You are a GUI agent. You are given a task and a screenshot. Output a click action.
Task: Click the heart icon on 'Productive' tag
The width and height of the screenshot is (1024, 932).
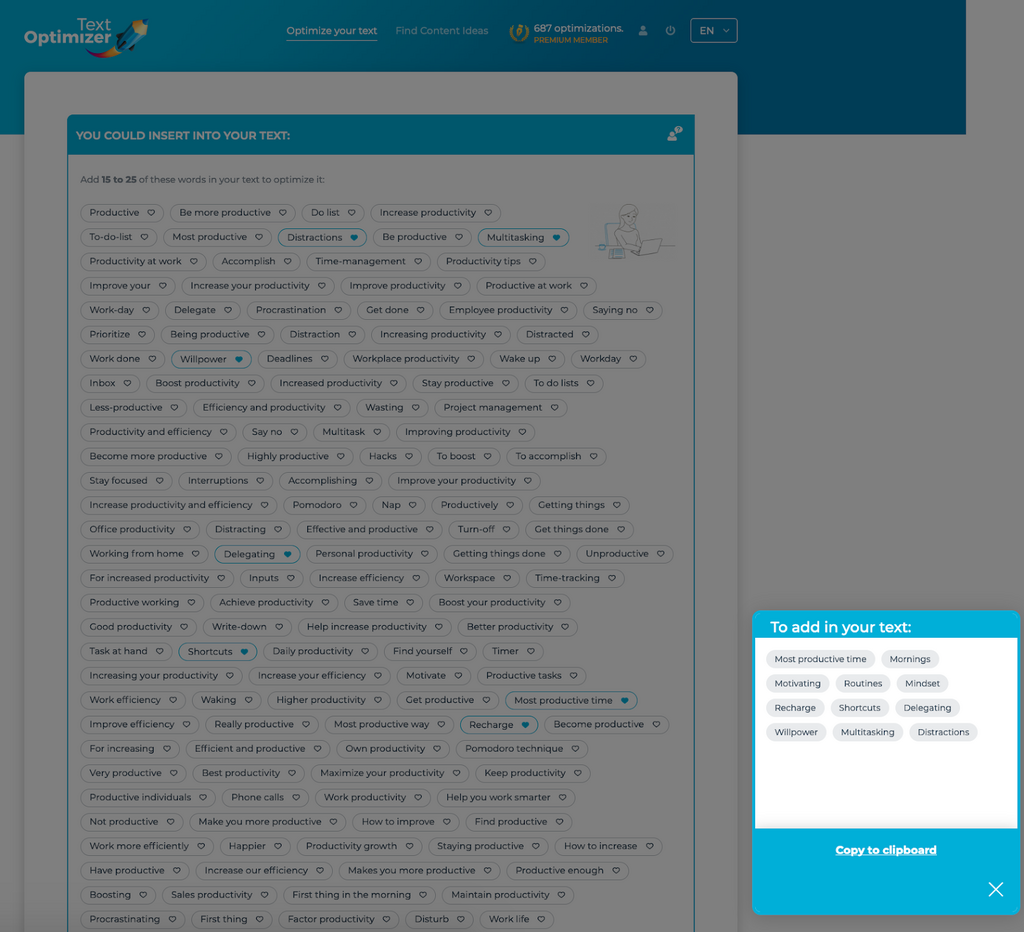point(151,213)
